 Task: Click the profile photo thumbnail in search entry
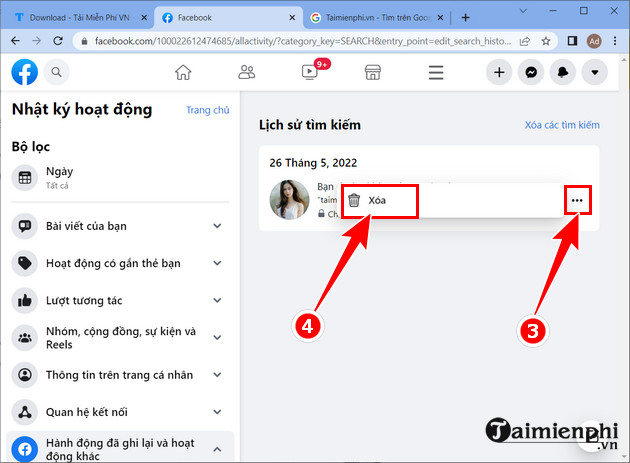click(x=289, y=199)
